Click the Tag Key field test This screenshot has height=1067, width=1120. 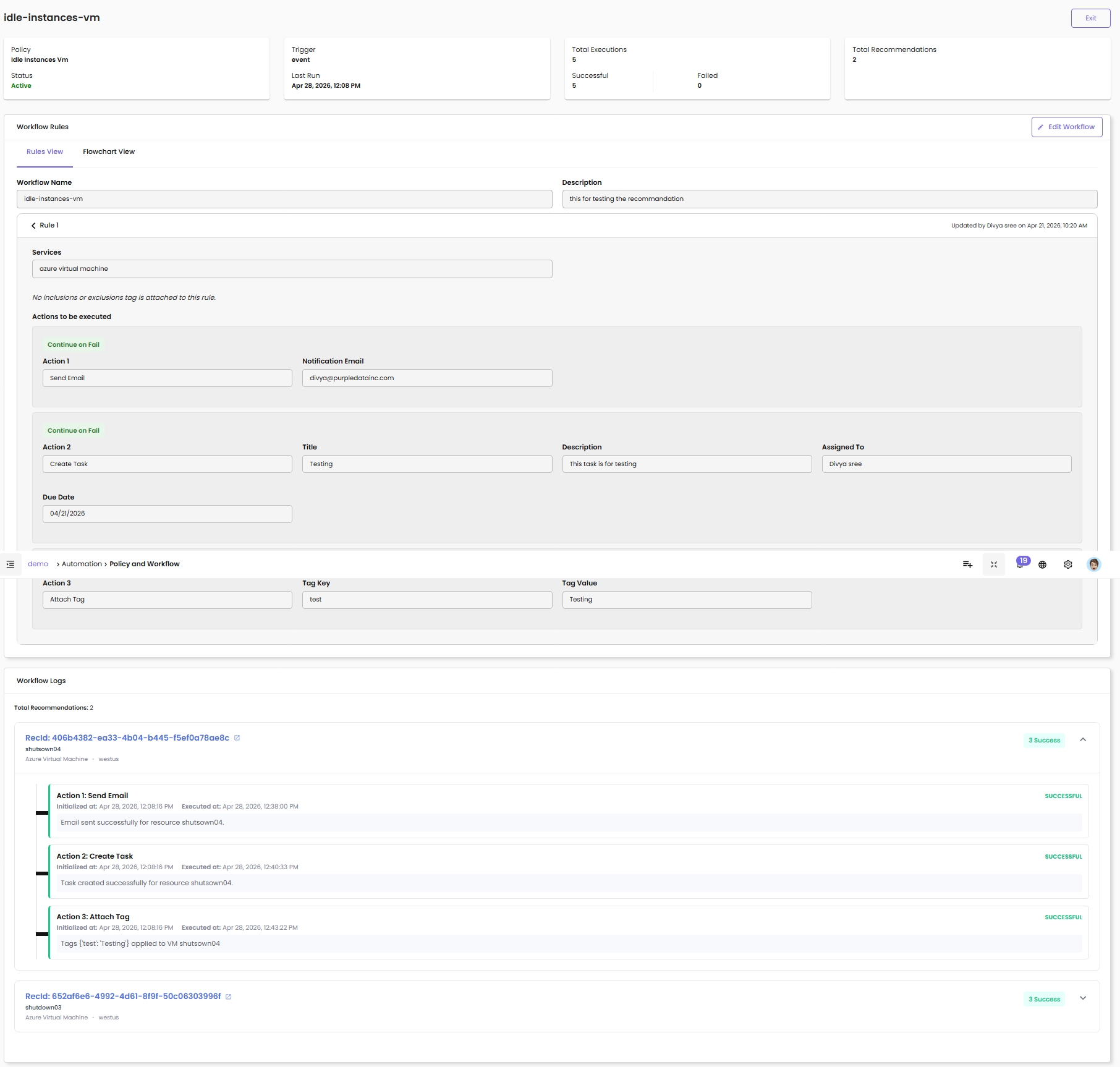426,600
